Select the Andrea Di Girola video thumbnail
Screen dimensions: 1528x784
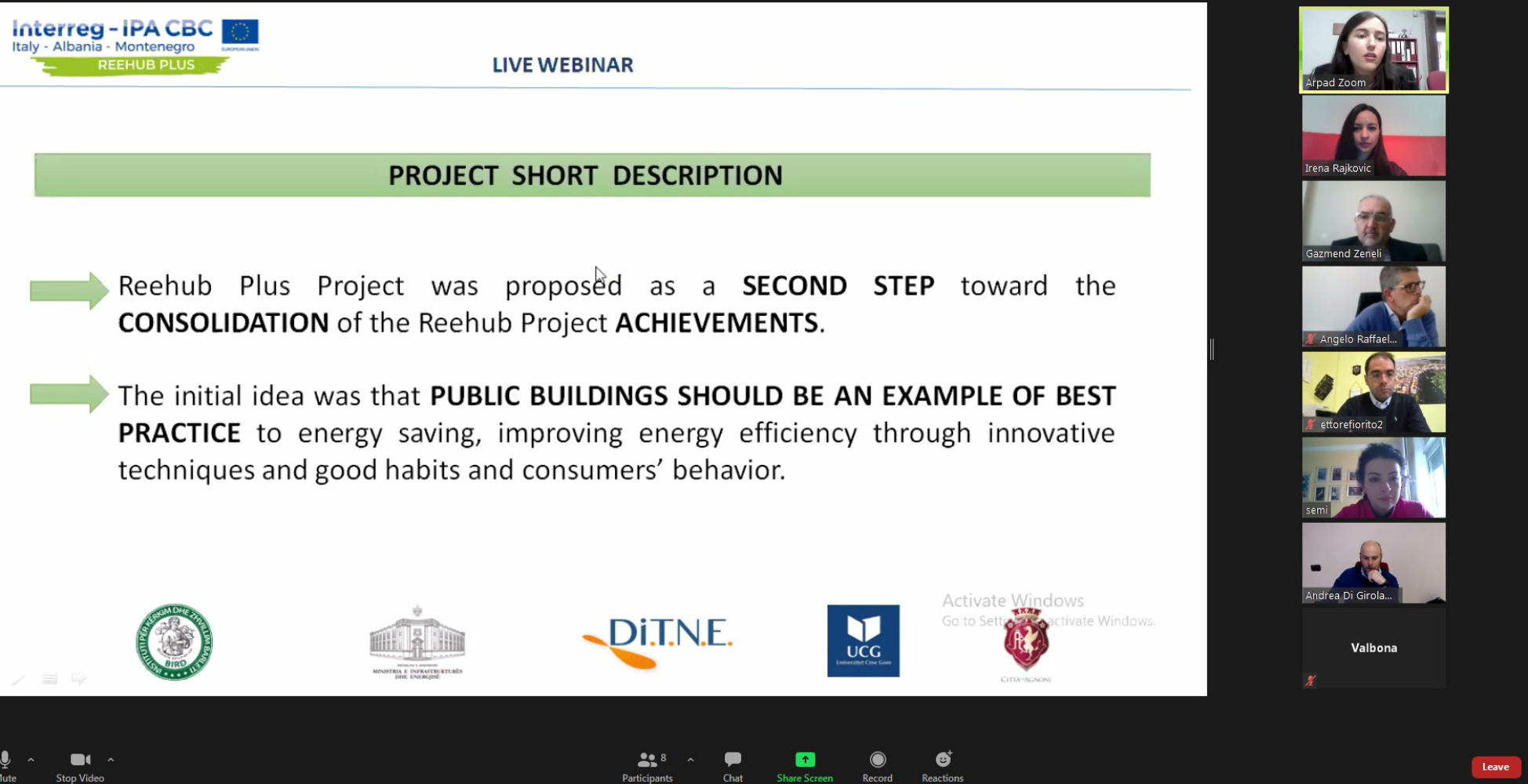pos(1373,563)
